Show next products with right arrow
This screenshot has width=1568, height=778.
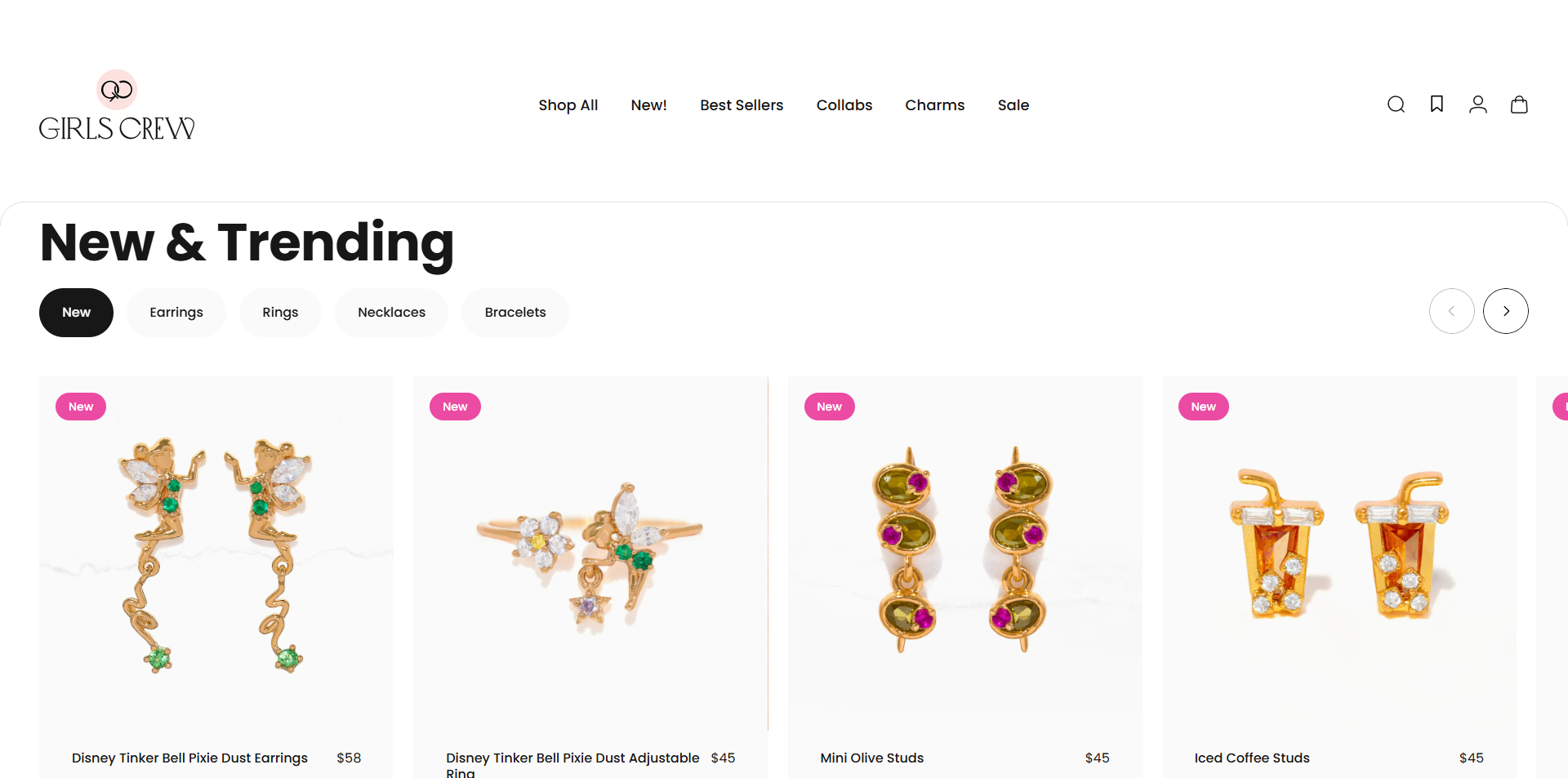pos(1506,311)
